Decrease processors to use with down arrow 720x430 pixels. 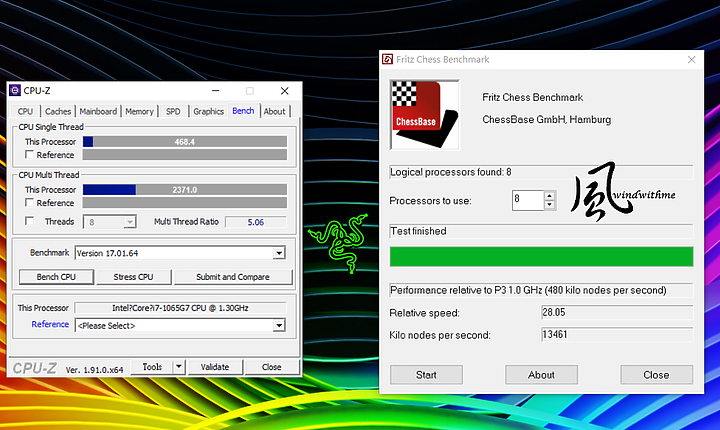(x=550, y=205)
